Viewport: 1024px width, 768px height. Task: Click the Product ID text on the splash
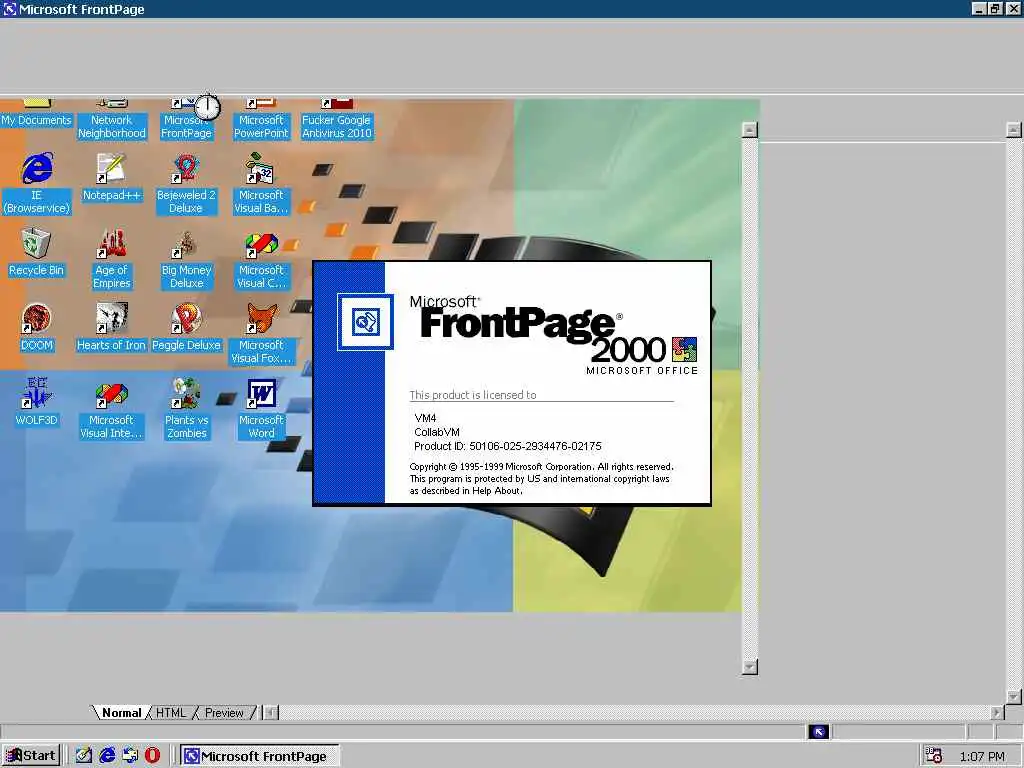point(507,446)
